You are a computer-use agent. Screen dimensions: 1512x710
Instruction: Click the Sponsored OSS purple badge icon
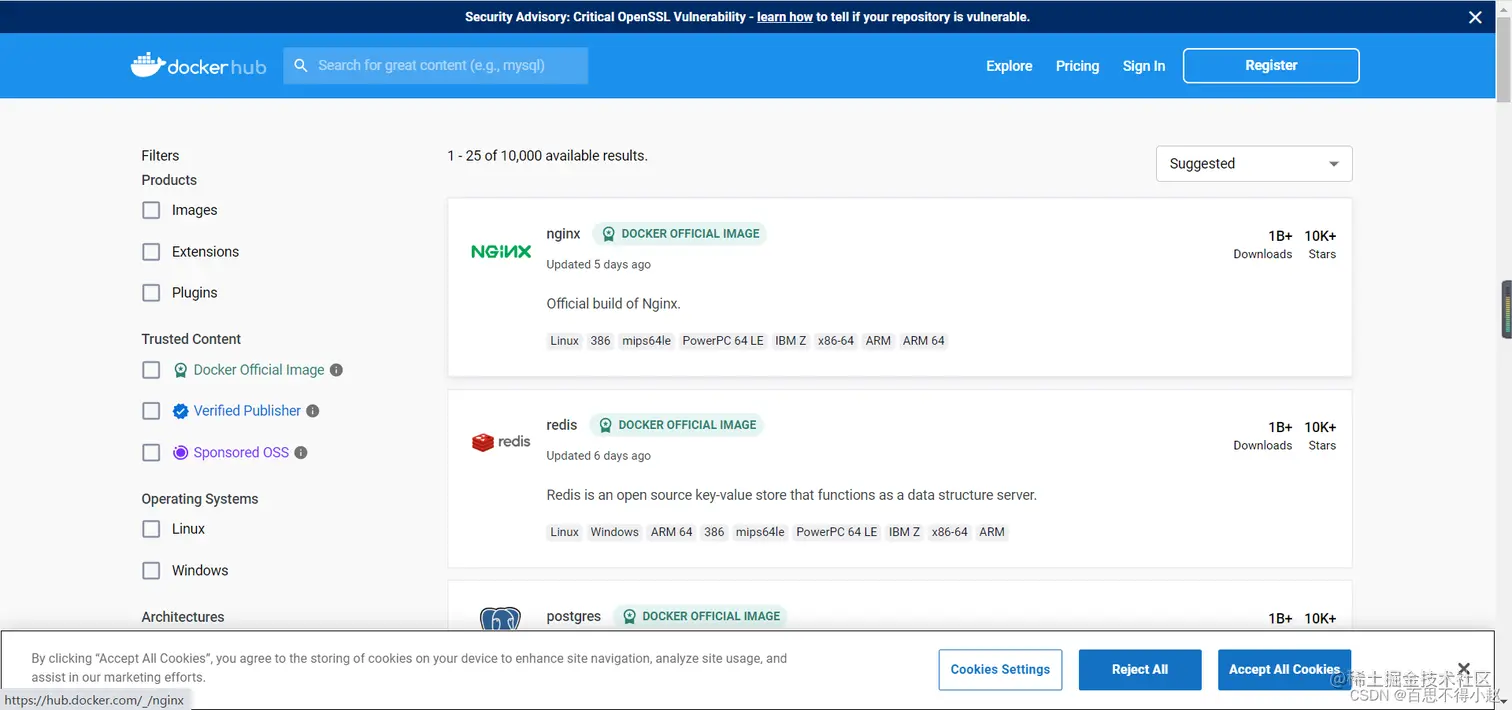[x=181, y=453]
